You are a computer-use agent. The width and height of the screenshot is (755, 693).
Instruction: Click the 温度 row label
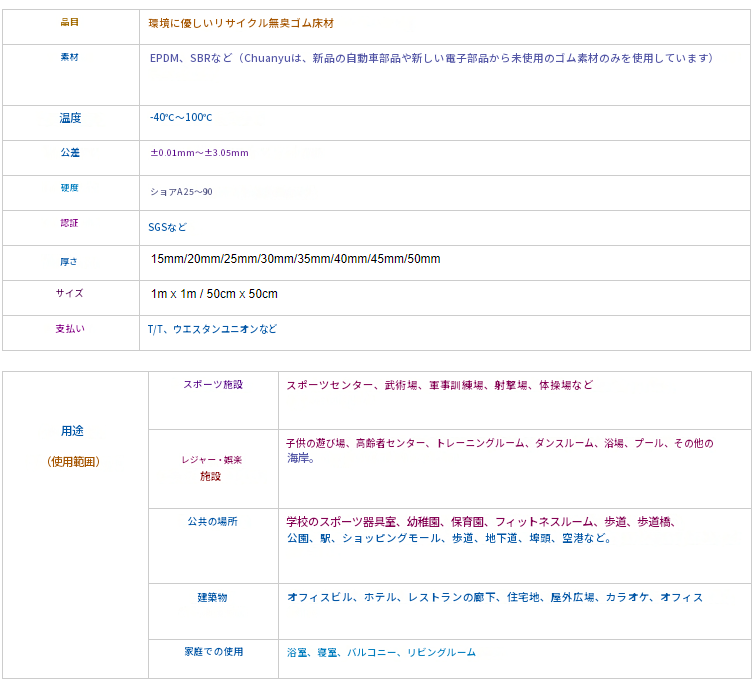click(70, 118)
